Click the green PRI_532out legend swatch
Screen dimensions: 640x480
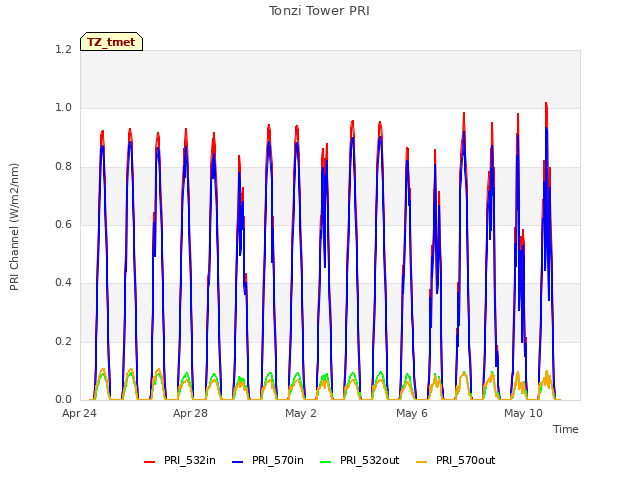point(326,462)
